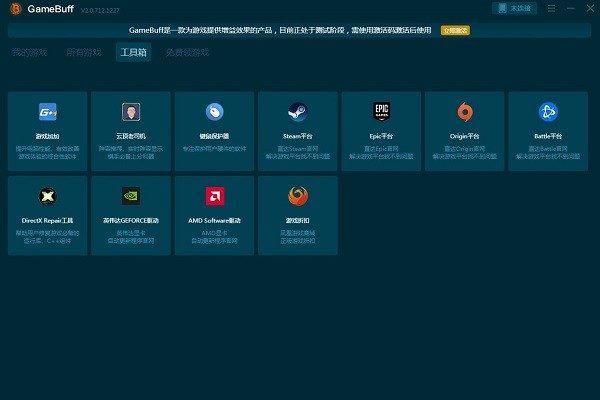Open the orange swirl game discount icon
This screenshot has width=600, height=400.
point(297,196)
